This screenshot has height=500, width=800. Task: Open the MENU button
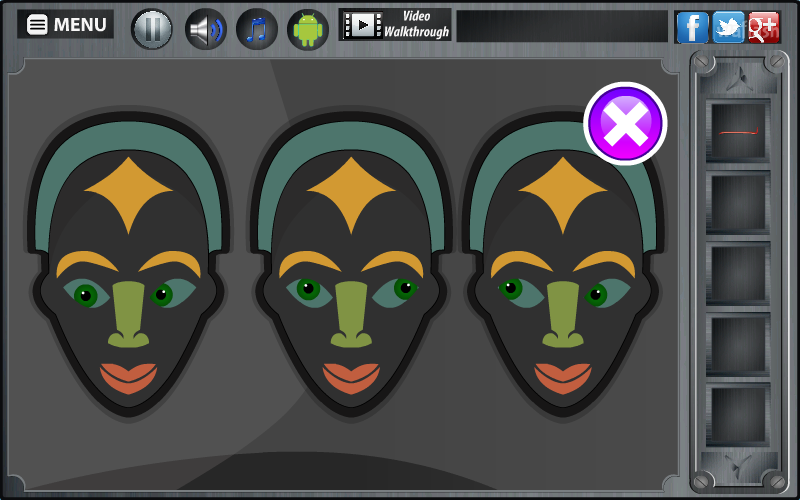coord(65,24)
